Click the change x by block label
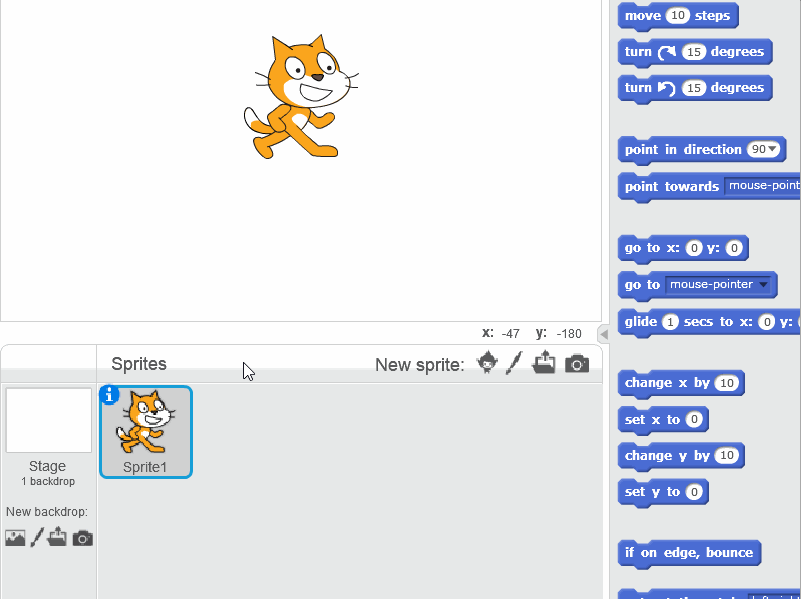This screenshot has width=801, height=599. pos(667,383)
